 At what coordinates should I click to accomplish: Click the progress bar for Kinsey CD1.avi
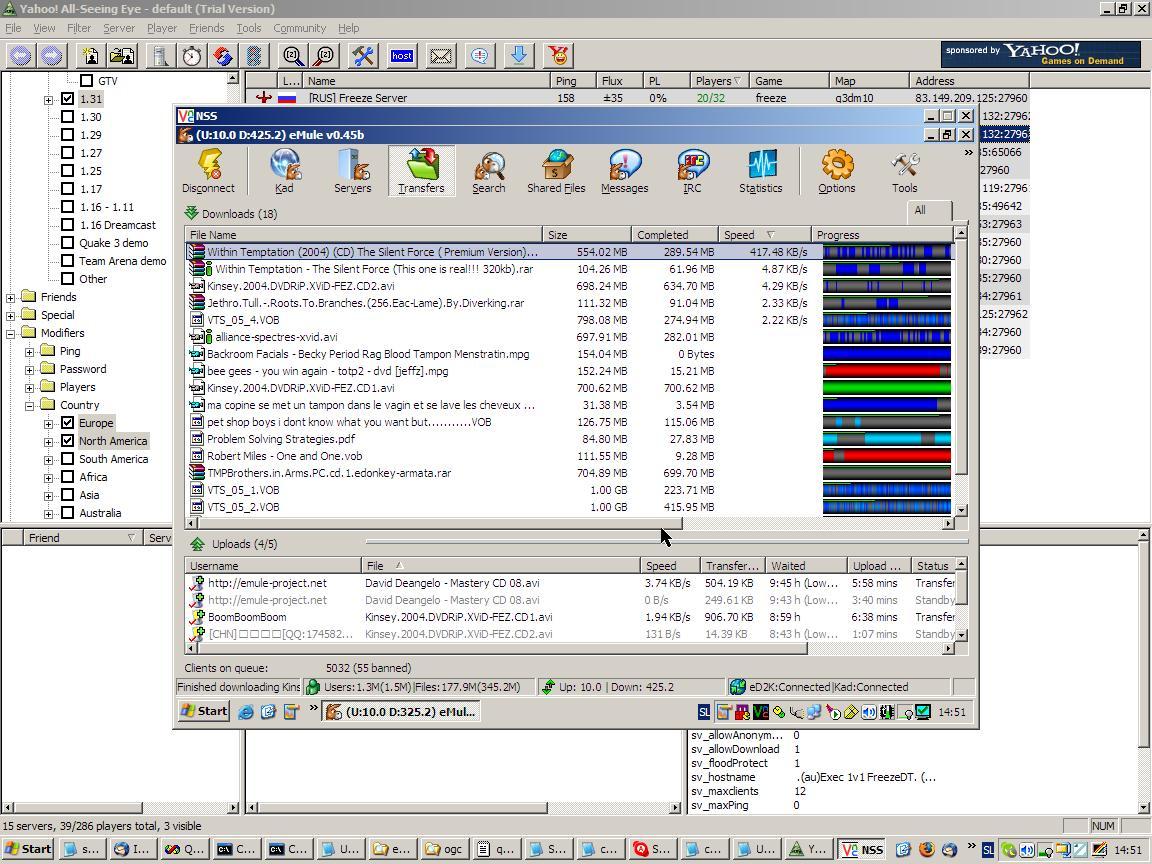[x=887, y=388]
